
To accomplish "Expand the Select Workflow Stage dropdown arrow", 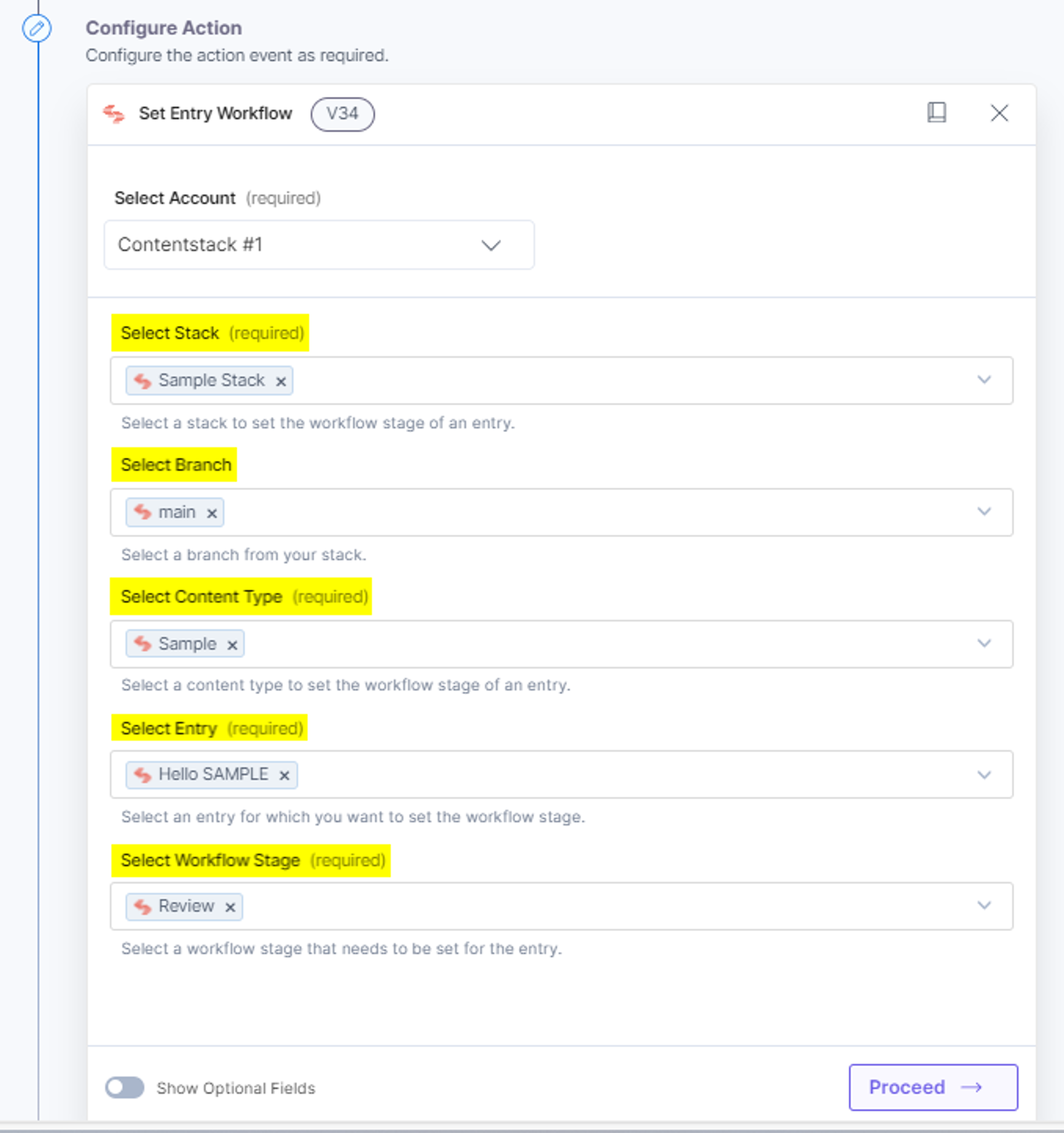I will point(984,906).
